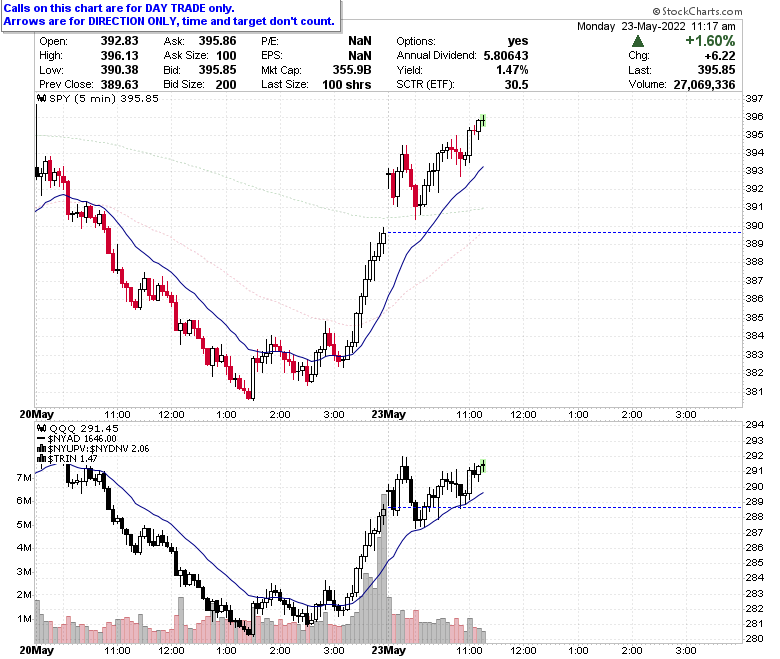Screen dimensions: 780x659
Task: Click the bar icon beside $NYUPV:$NYDNV legend
Action: pos(42,449)
